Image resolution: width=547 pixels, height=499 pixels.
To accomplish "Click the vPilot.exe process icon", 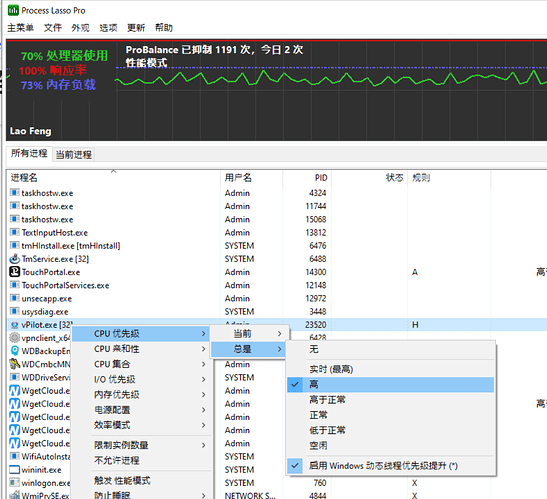I will coord(14,325).
